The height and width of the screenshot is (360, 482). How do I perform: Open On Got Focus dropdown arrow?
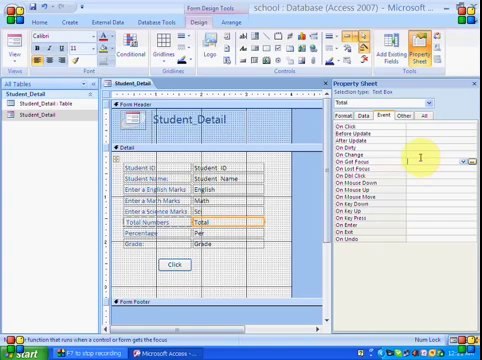coord(463,162)
